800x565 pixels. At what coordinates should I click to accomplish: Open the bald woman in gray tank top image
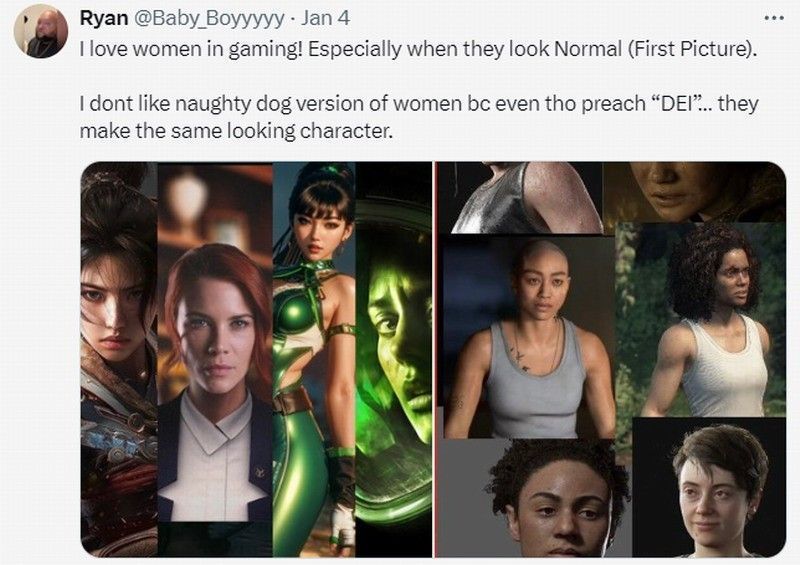(529, 338)
